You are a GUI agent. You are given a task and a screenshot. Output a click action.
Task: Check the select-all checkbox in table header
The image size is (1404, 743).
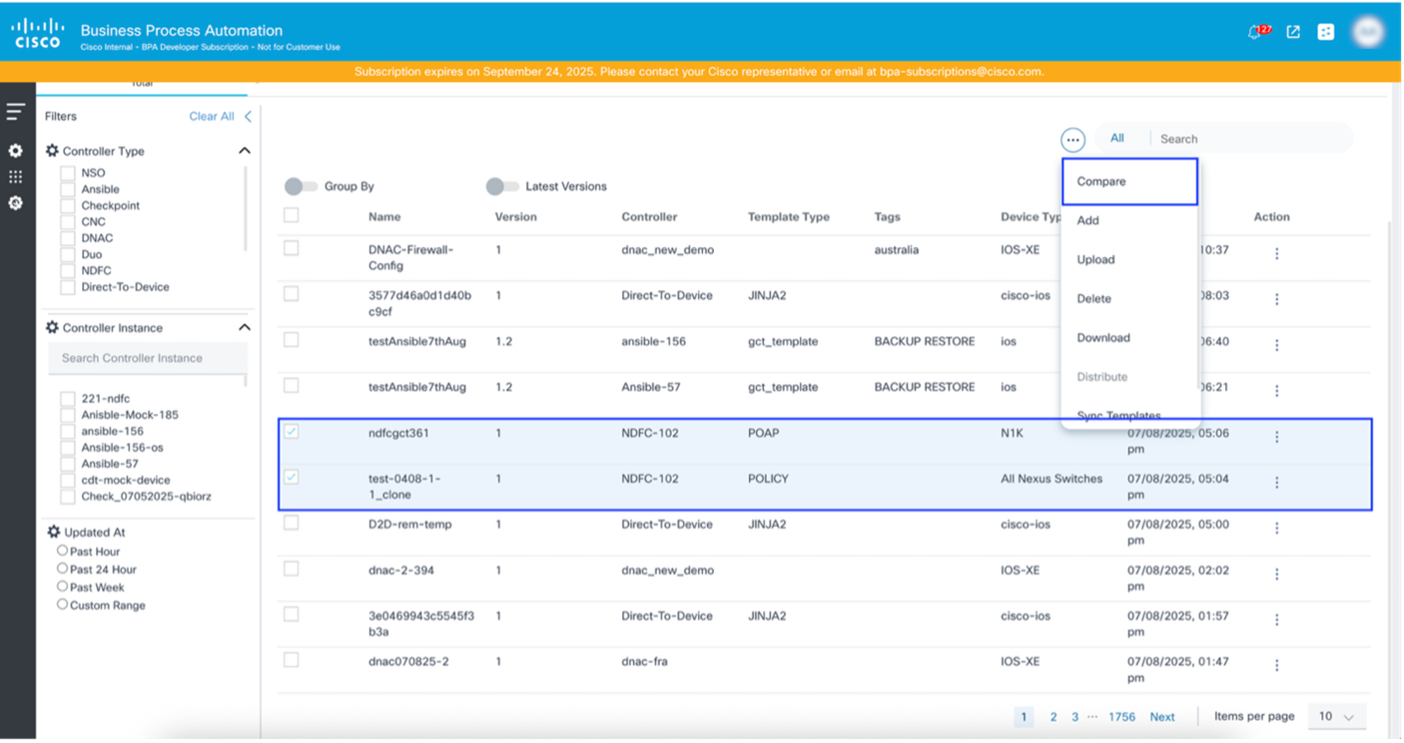(291, 215)
